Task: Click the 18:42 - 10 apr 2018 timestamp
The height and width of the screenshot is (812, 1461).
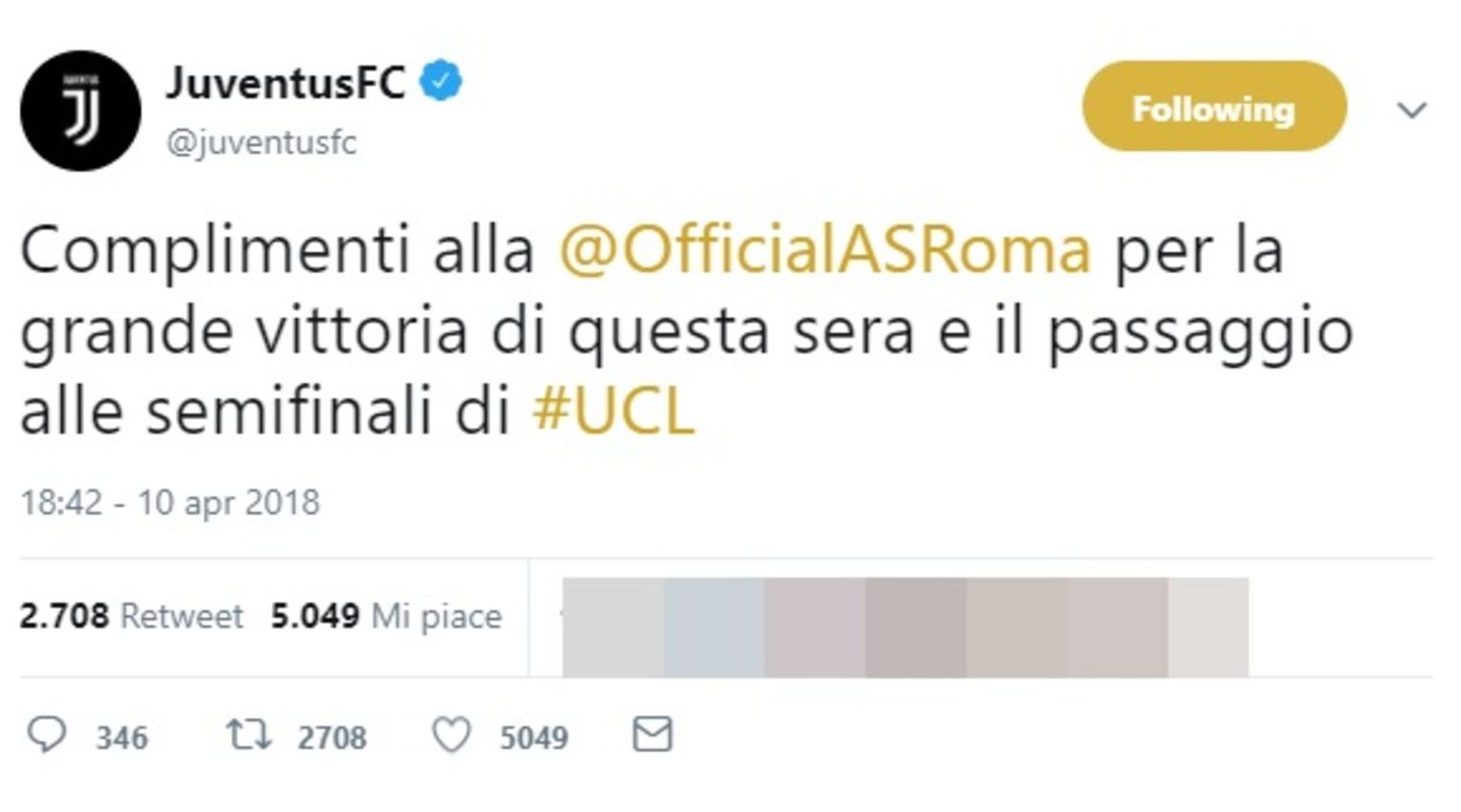Action: coord(170,502)
